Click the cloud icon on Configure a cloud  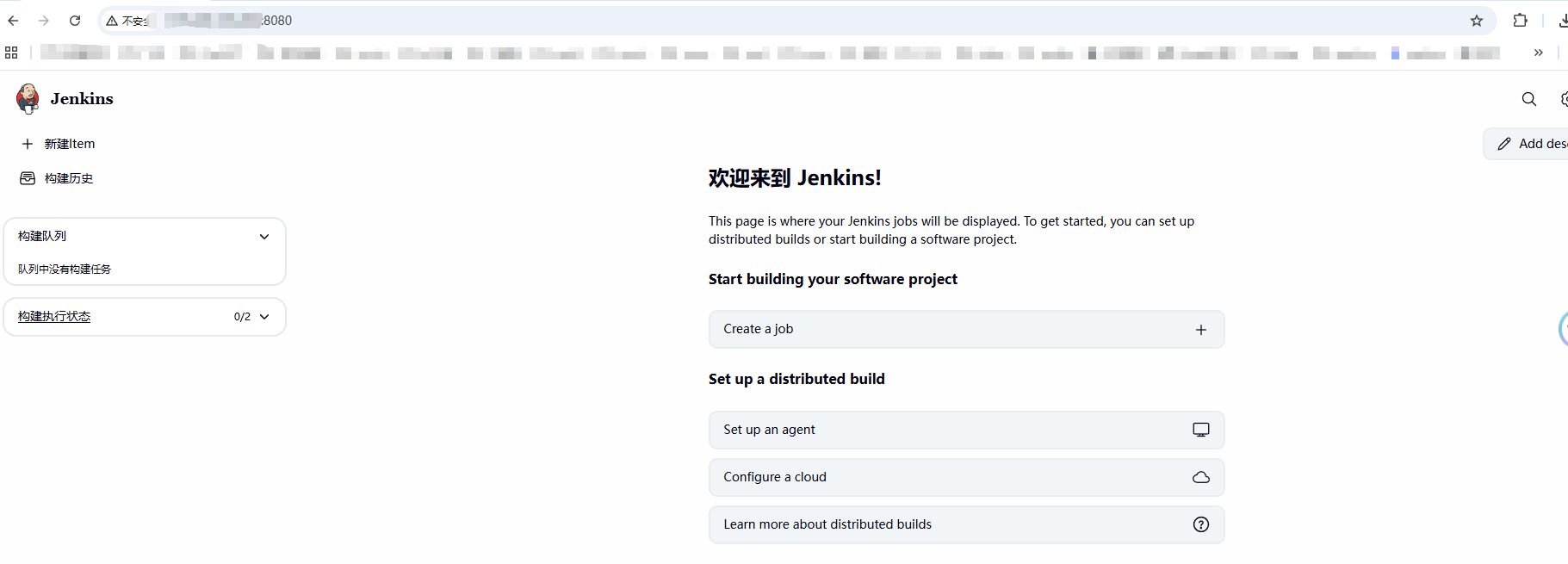1201,477
